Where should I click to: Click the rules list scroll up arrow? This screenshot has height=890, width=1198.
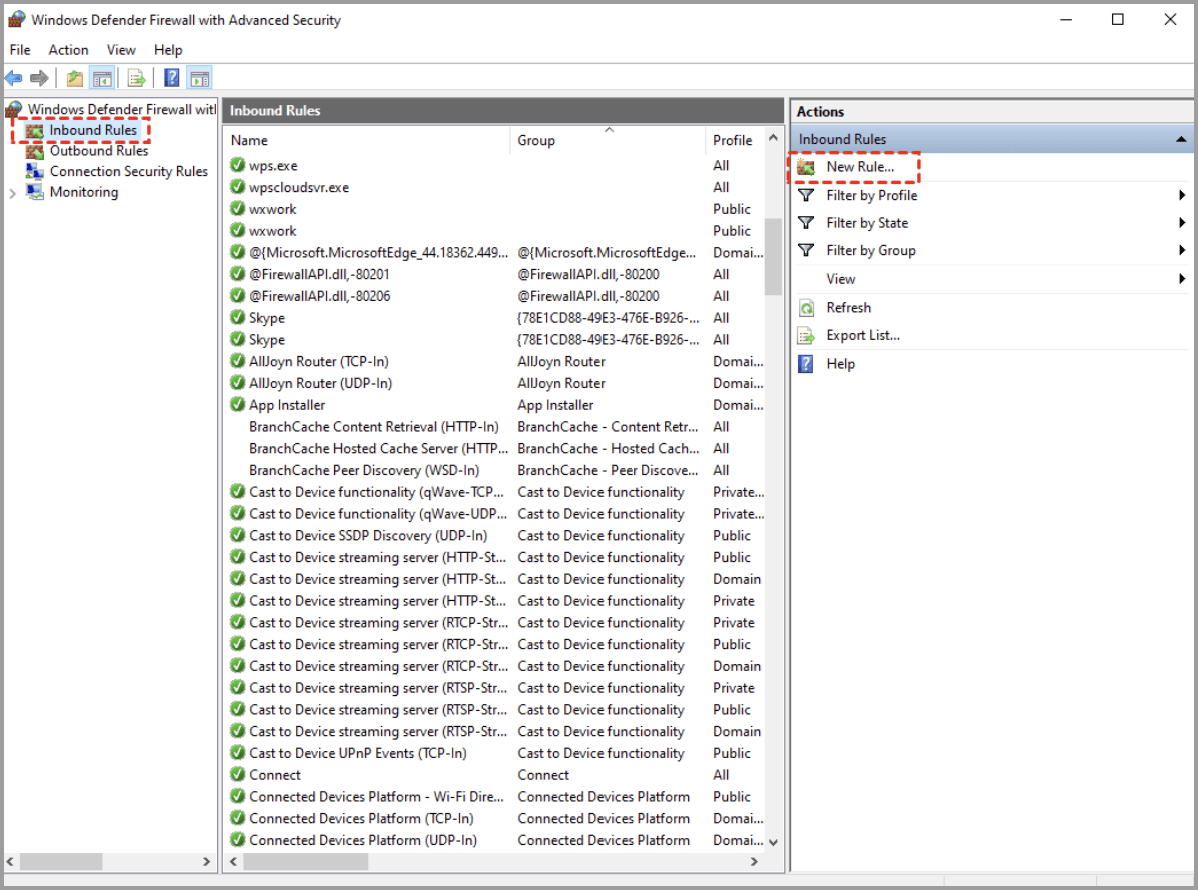(773, 138)
